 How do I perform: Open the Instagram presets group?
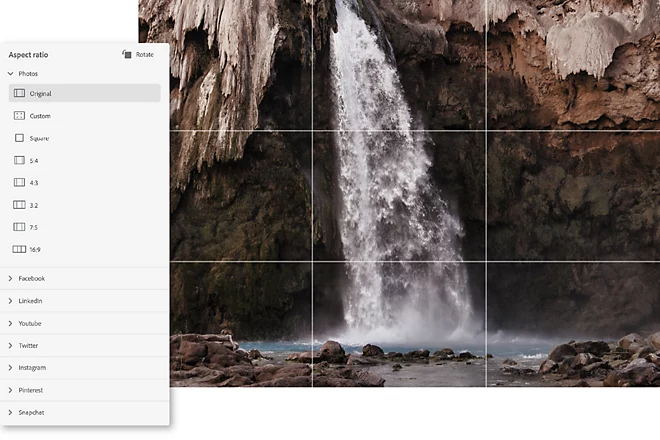pos(84,368)
